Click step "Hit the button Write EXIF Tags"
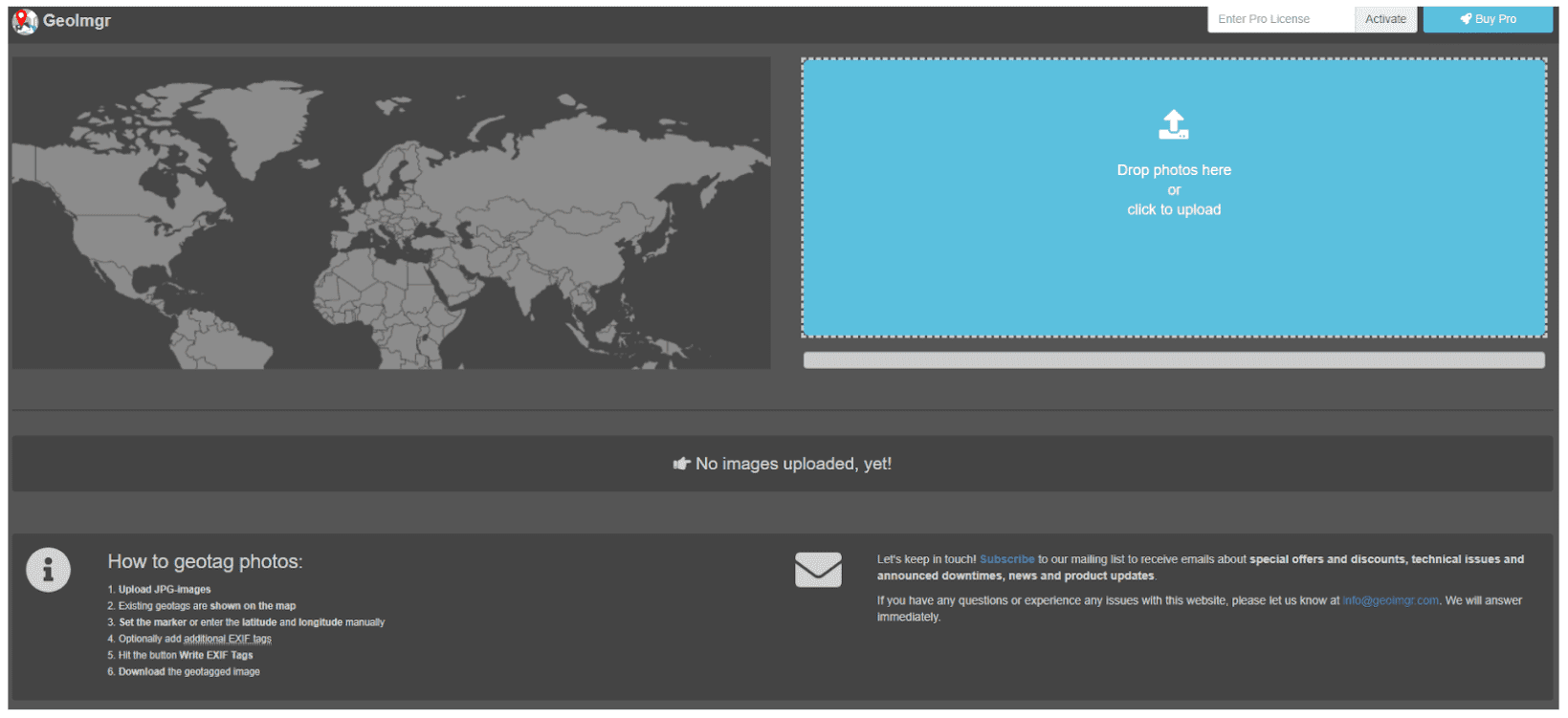This screenshot has width=1568, height=718. click(x=186, y=656)
